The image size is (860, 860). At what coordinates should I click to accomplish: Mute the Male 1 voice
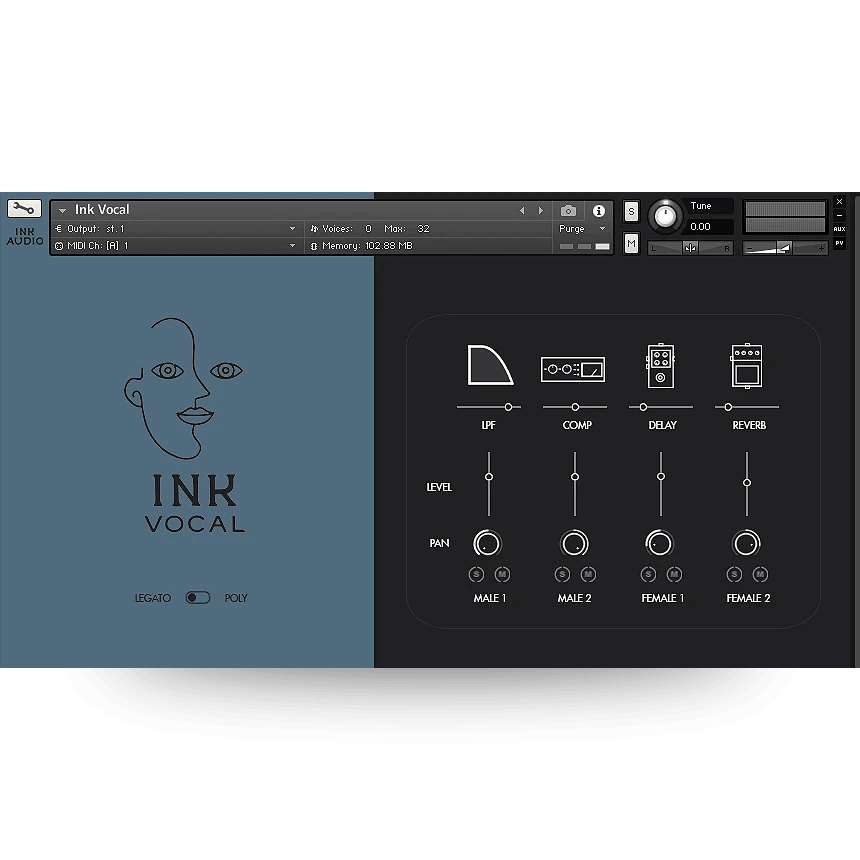[502, 574]
